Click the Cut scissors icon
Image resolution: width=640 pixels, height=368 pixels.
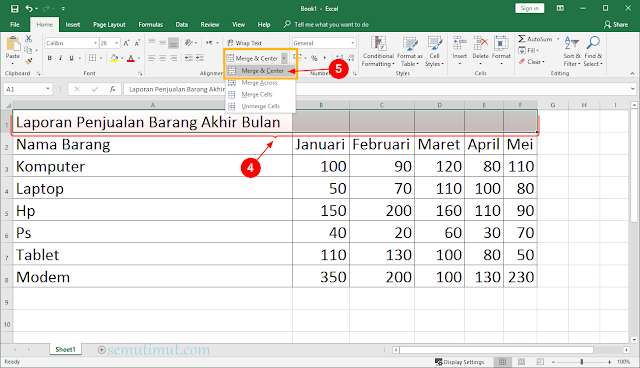coord(29,39)
